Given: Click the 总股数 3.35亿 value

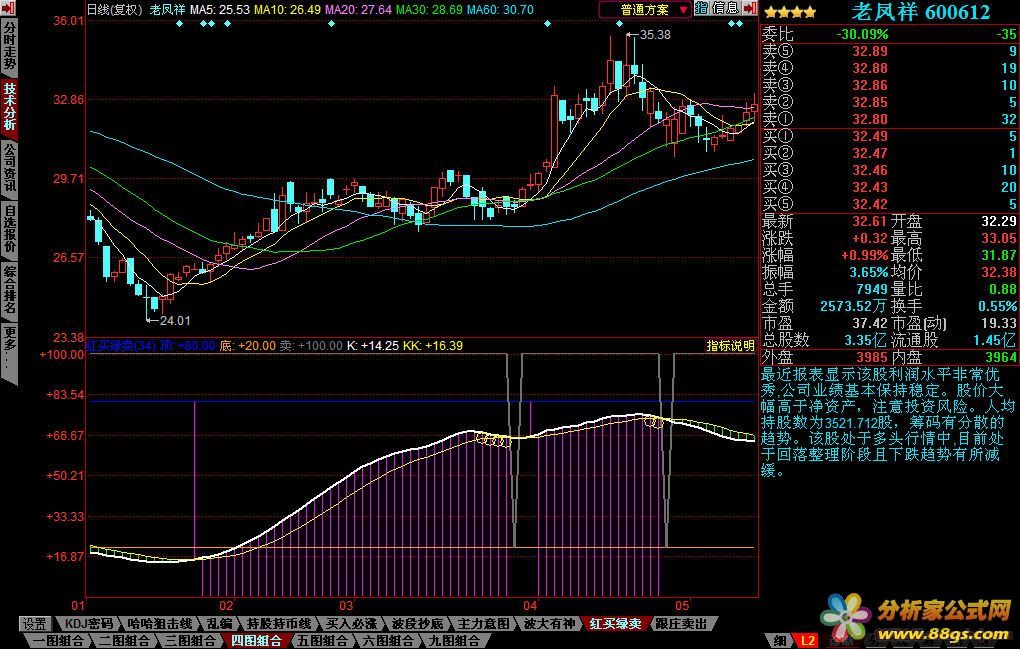Looking at the screenshot, I should tap(866, 340).
